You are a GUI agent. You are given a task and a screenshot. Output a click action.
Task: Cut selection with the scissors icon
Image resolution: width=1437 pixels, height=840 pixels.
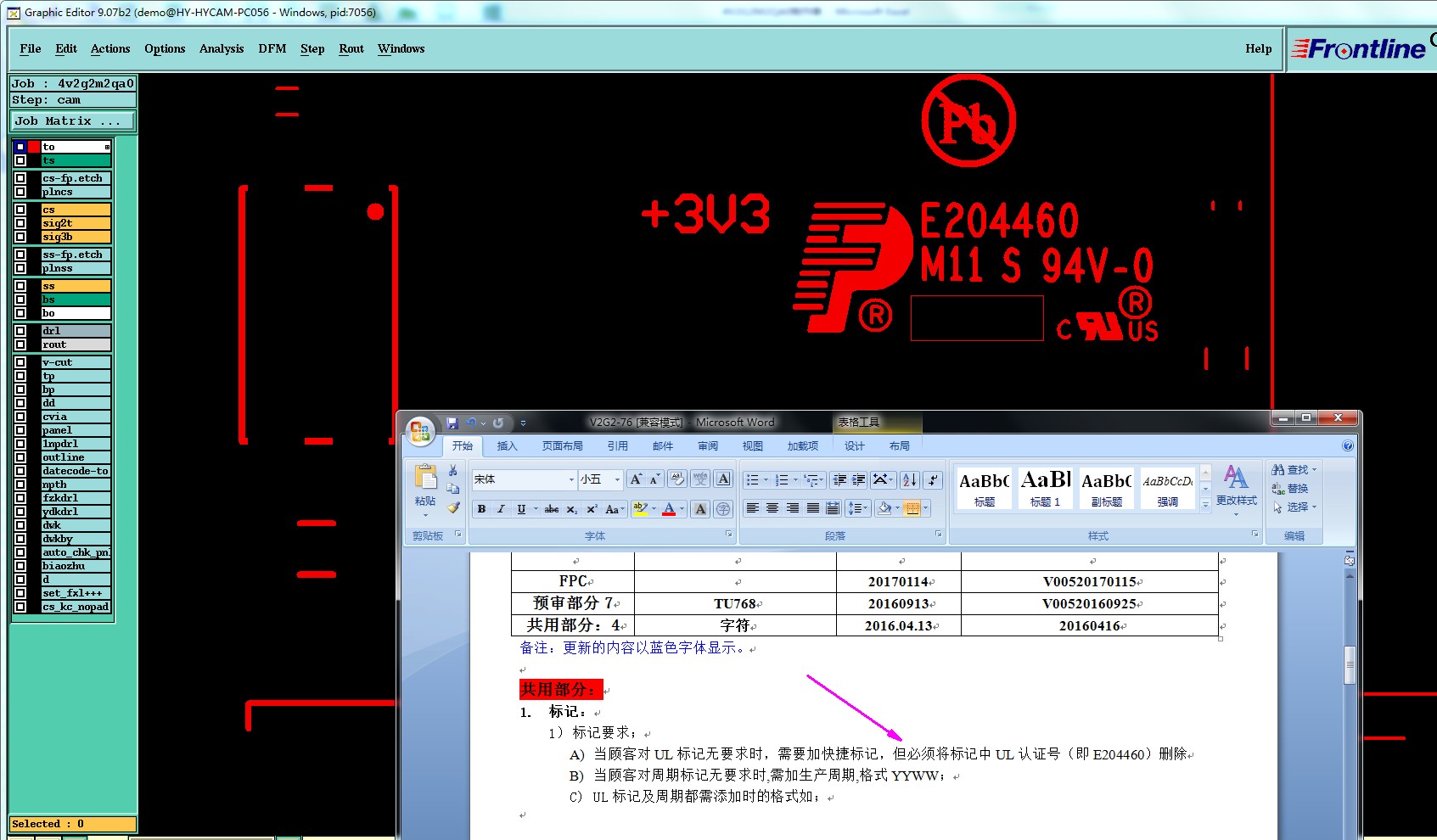click(x=453, y=470)
